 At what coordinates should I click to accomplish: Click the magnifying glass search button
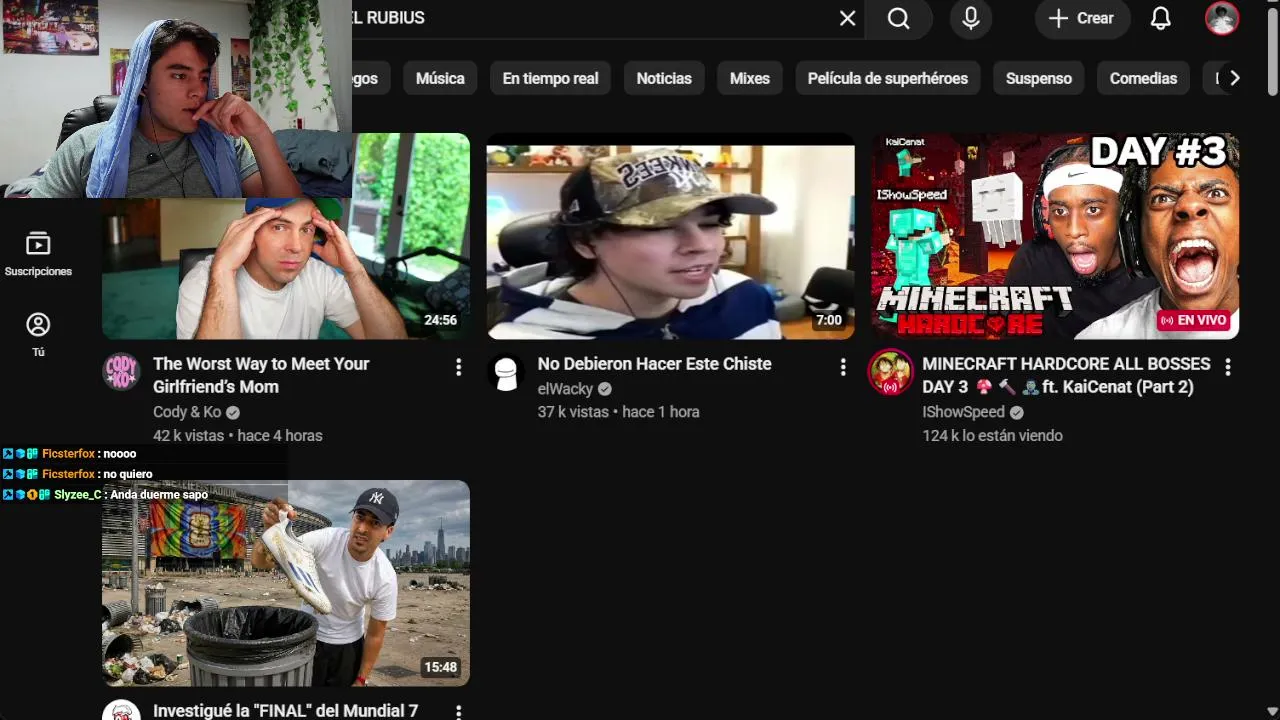pos(899,18)
